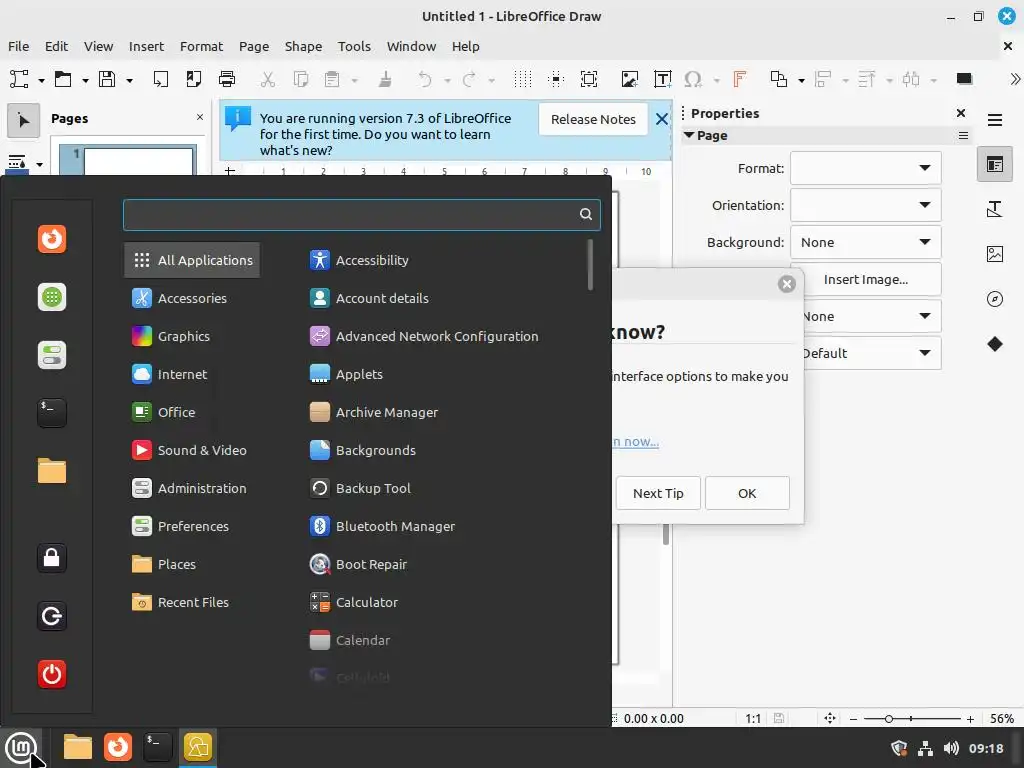Toggle the Shadow toolbar icon
The height and width of the screenshot is (768, 1024).
(965, 79)
